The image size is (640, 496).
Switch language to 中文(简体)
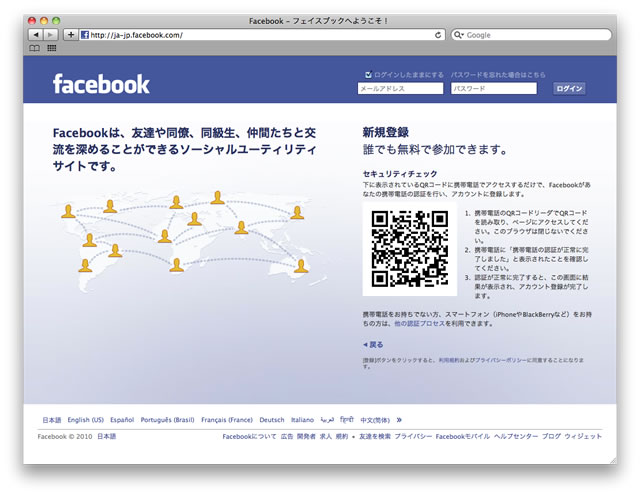375,420
